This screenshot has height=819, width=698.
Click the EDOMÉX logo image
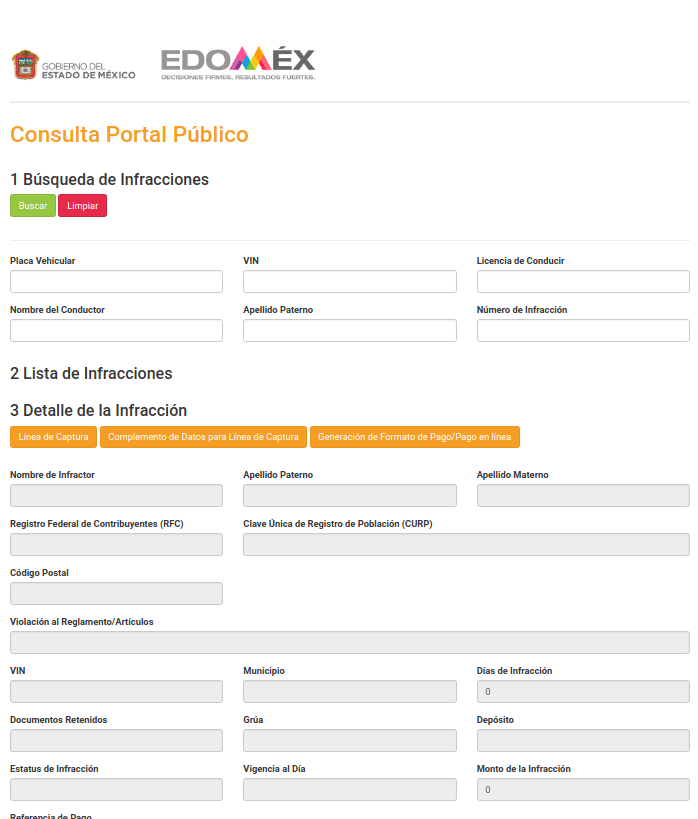point(238,63)
